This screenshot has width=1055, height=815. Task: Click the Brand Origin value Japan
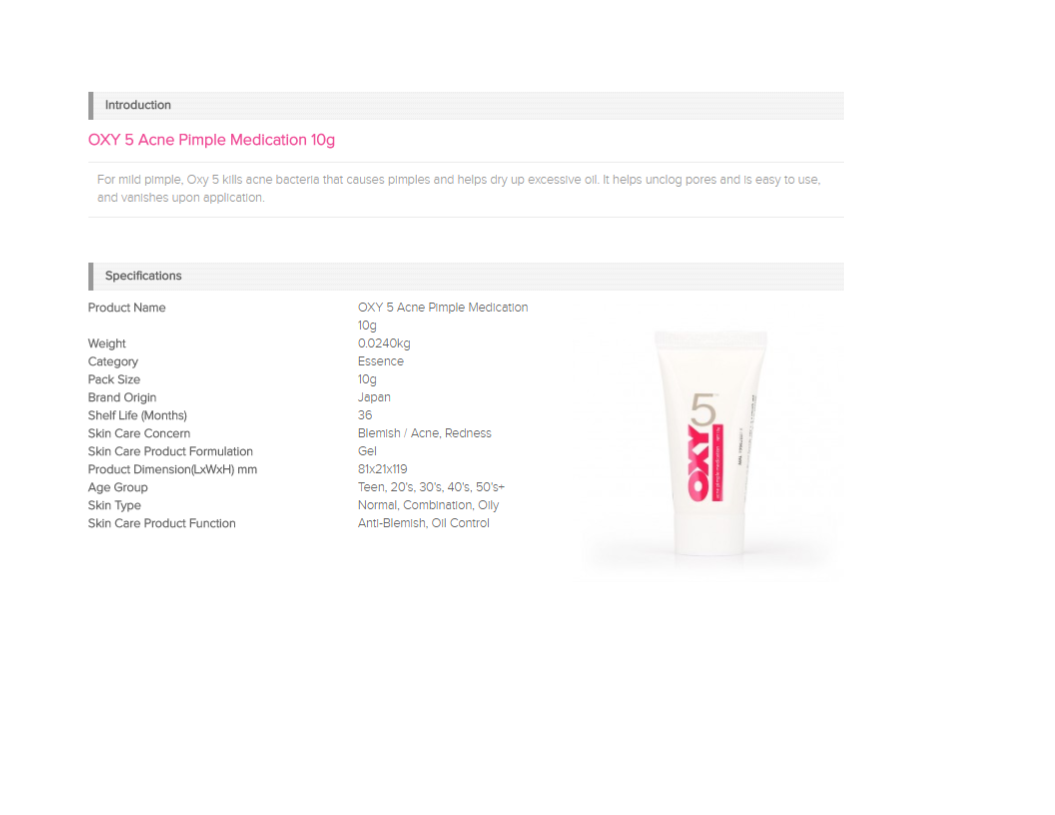click(374, 398)
